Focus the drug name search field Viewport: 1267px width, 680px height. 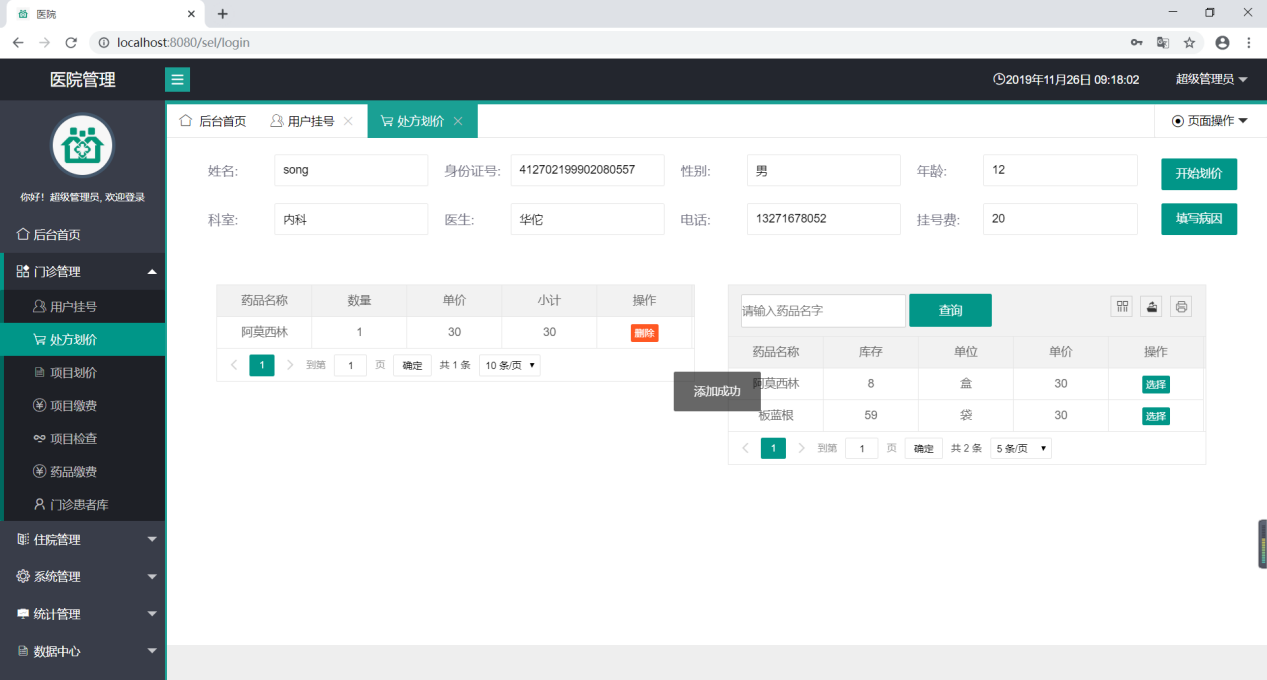click(823, 310)
